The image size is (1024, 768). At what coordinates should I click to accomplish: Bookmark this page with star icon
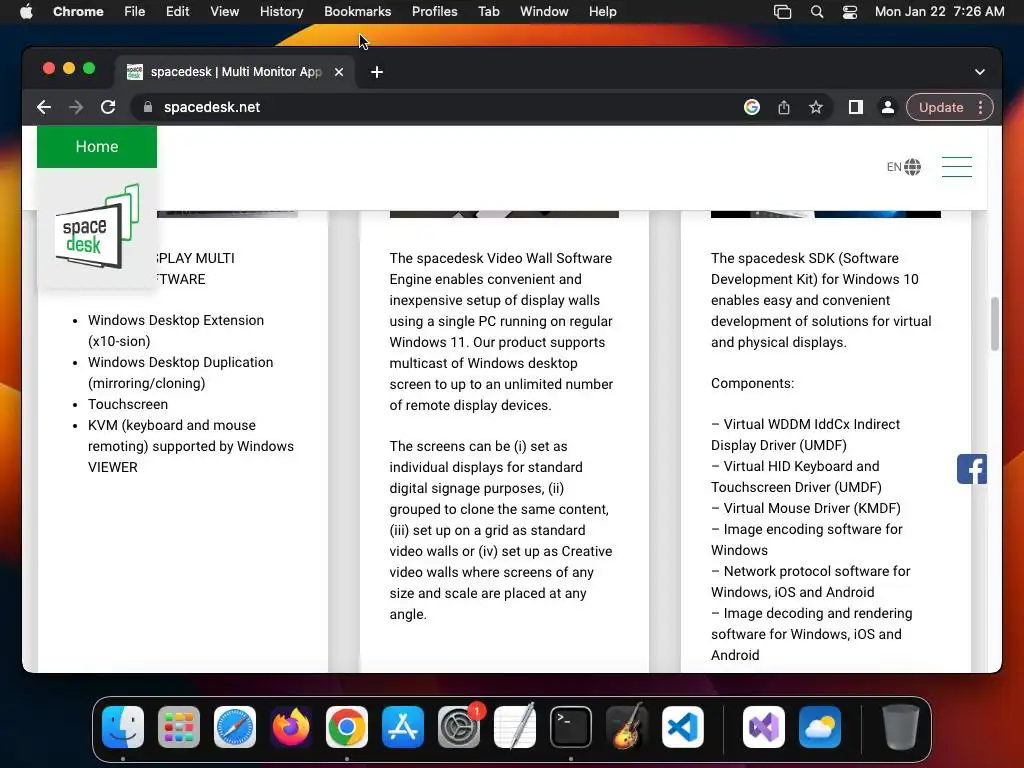pos(816,107)
